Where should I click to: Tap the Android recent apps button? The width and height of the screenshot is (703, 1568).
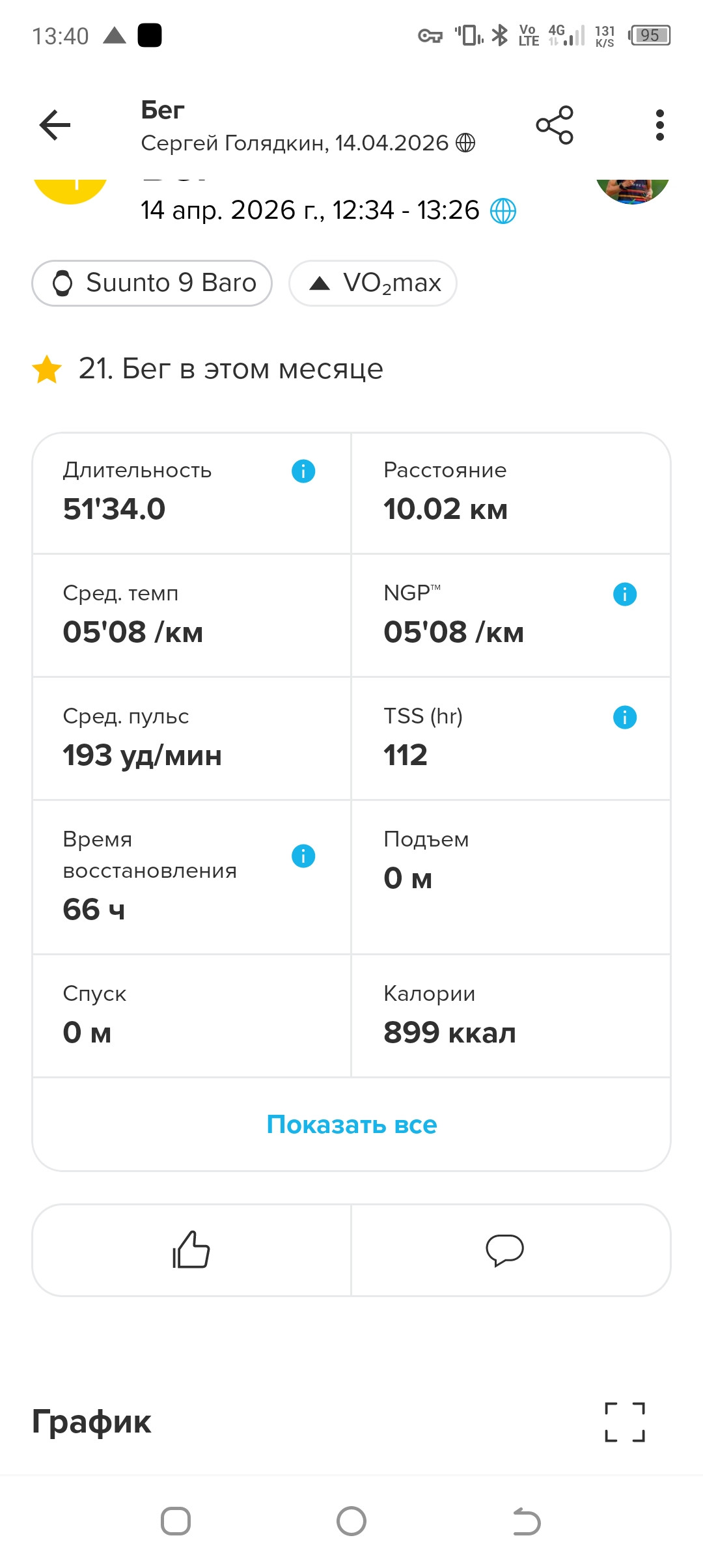[176, 1522]
